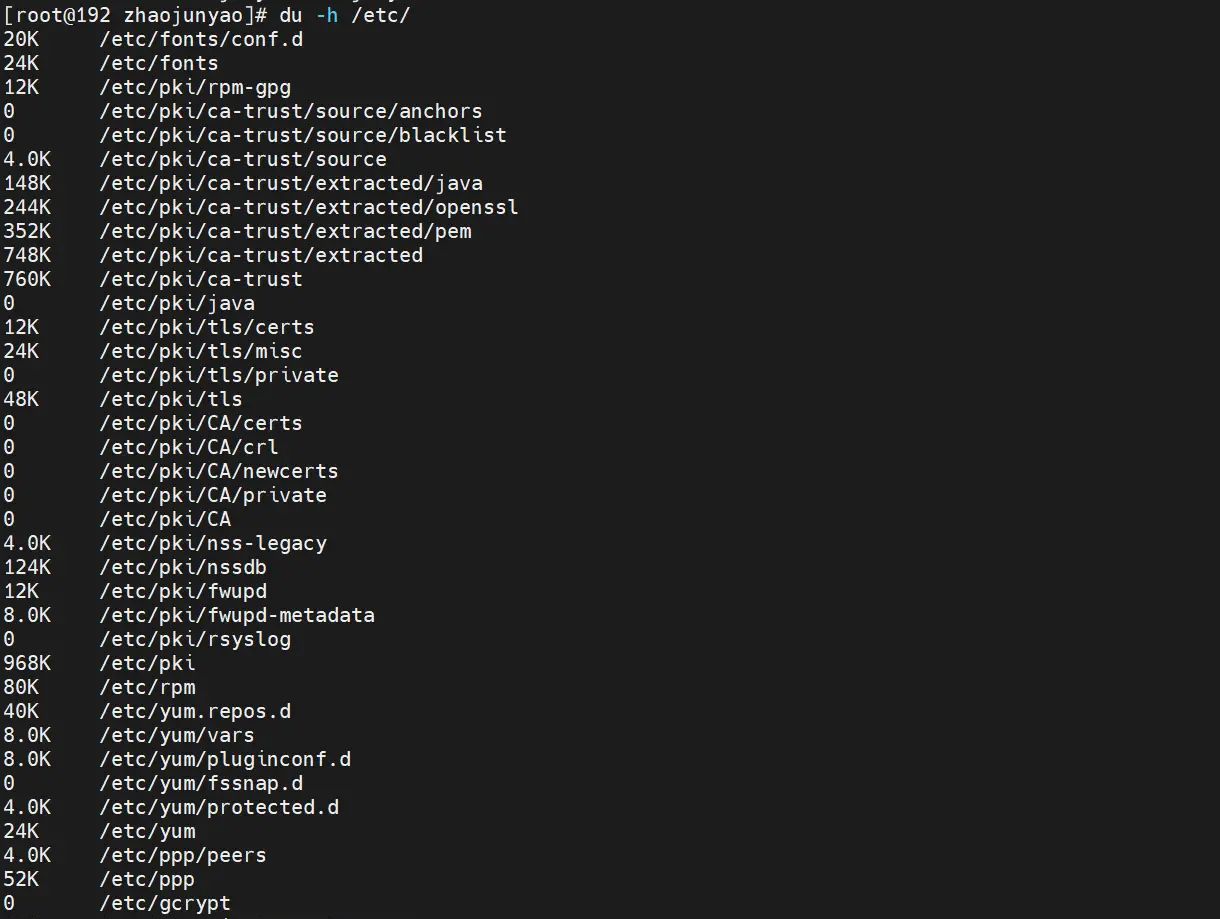Select the /etc/pki/rpm-gpg path

[195, 88]
